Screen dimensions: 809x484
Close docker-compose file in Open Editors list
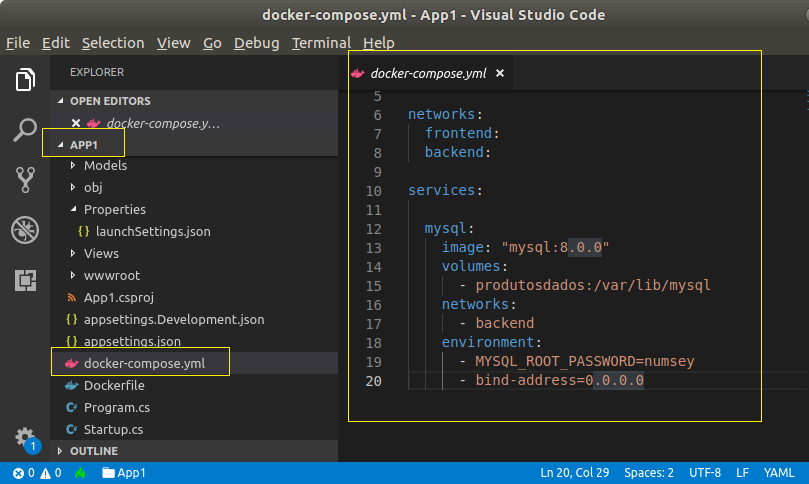pyautogui.click(x=76, y=123)
